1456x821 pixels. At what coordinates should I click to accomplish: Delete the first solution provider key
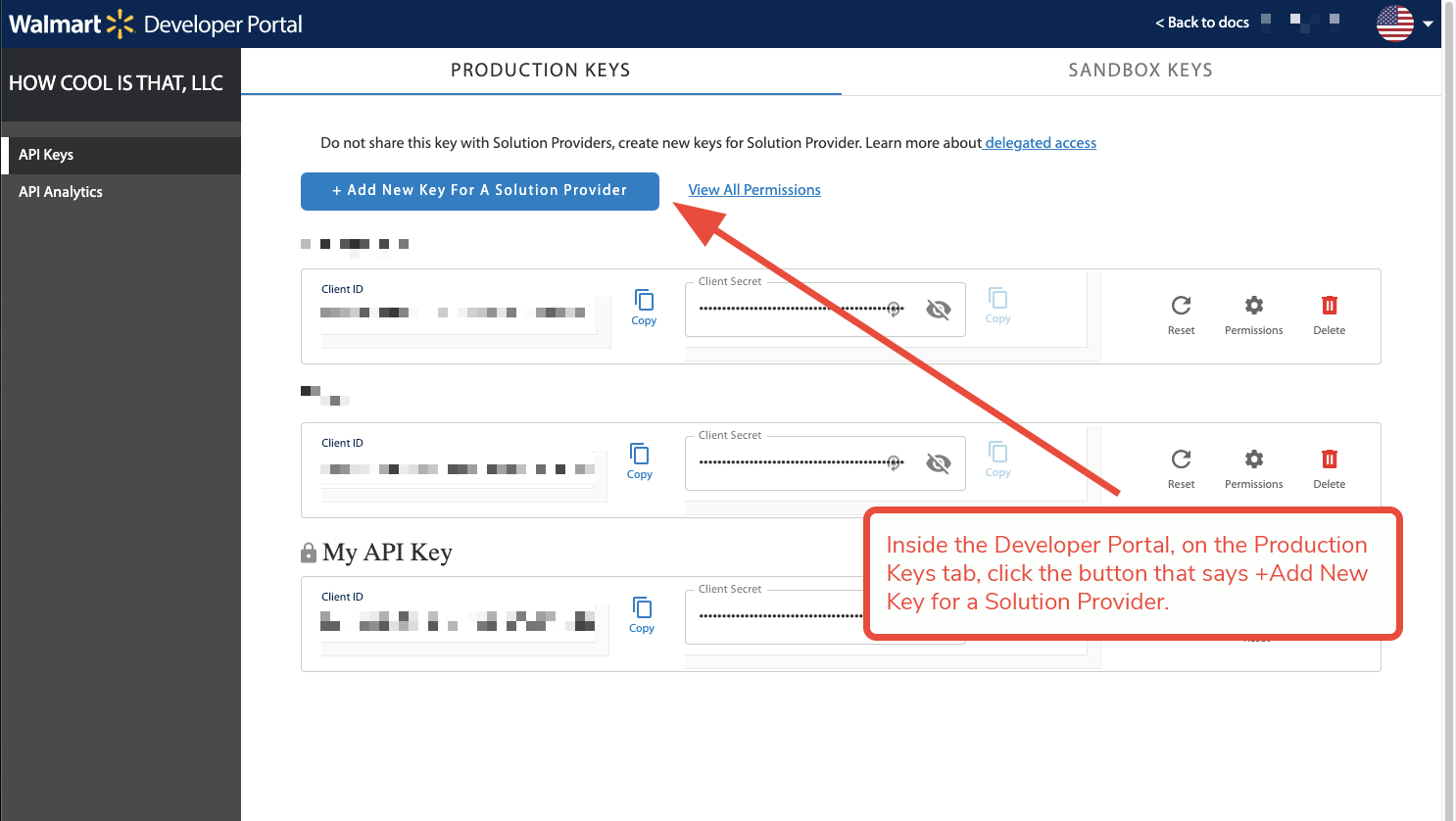coord(1329,314)
